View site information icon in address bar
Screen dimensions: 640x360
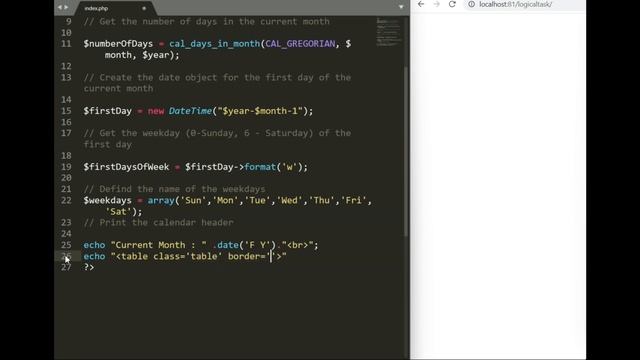[x=471, y=4]
